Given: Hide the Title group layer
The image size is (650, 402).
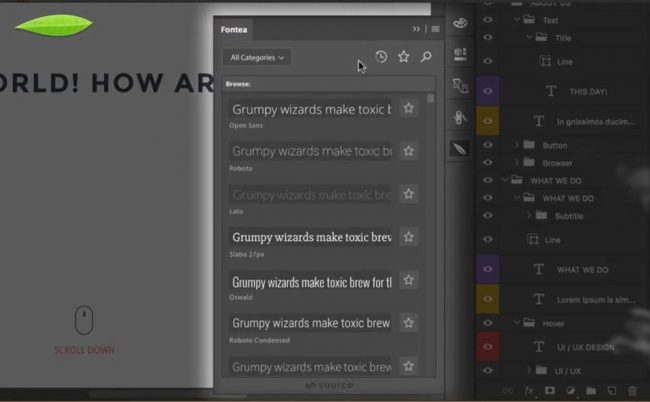Looking at the screenshot, I should pyautogui.click(x=488, y=37).
